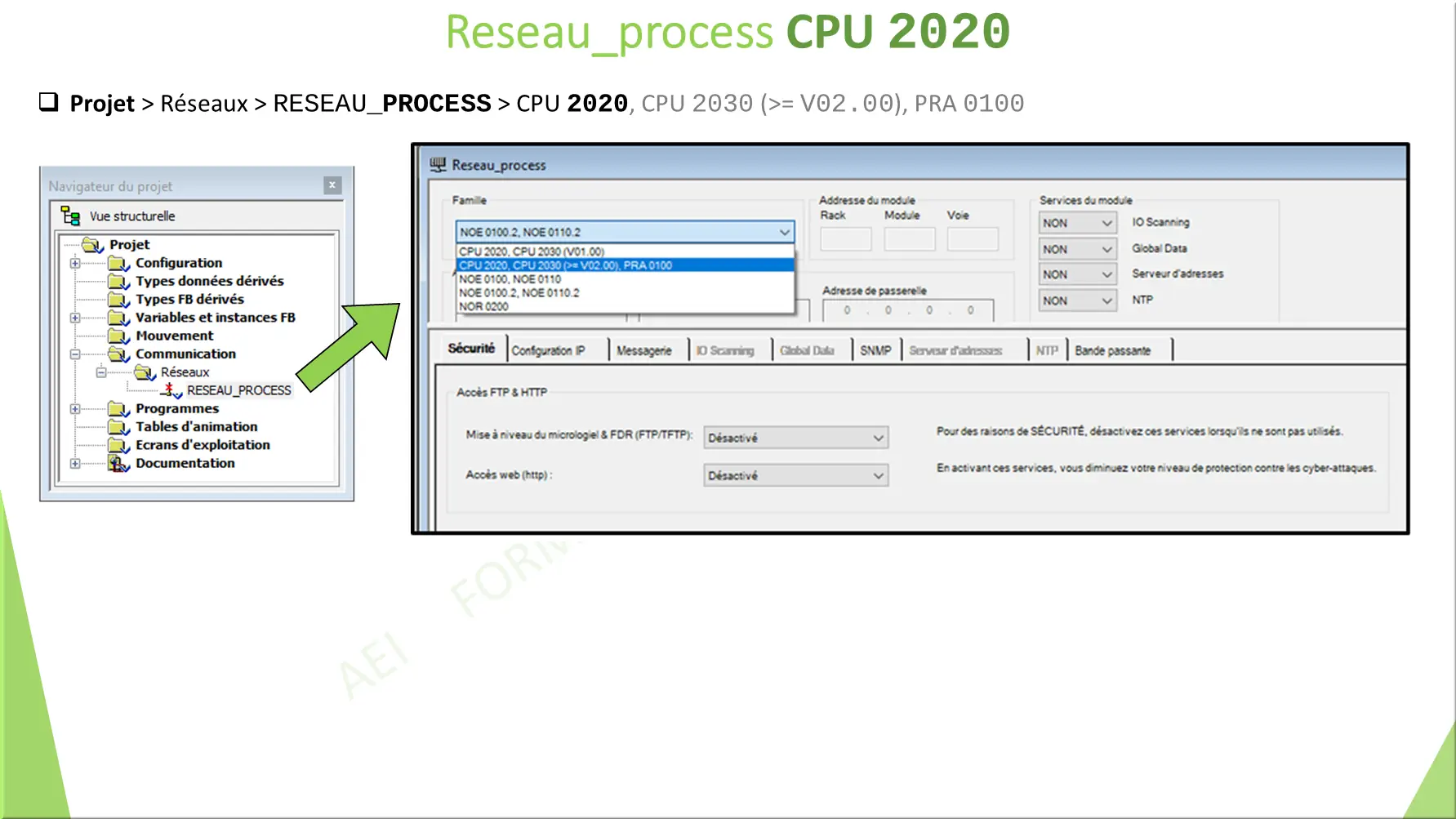1456x819 pixels.
Task: Expand the Variables et instances FB node
Action: [x=75, y=318]
